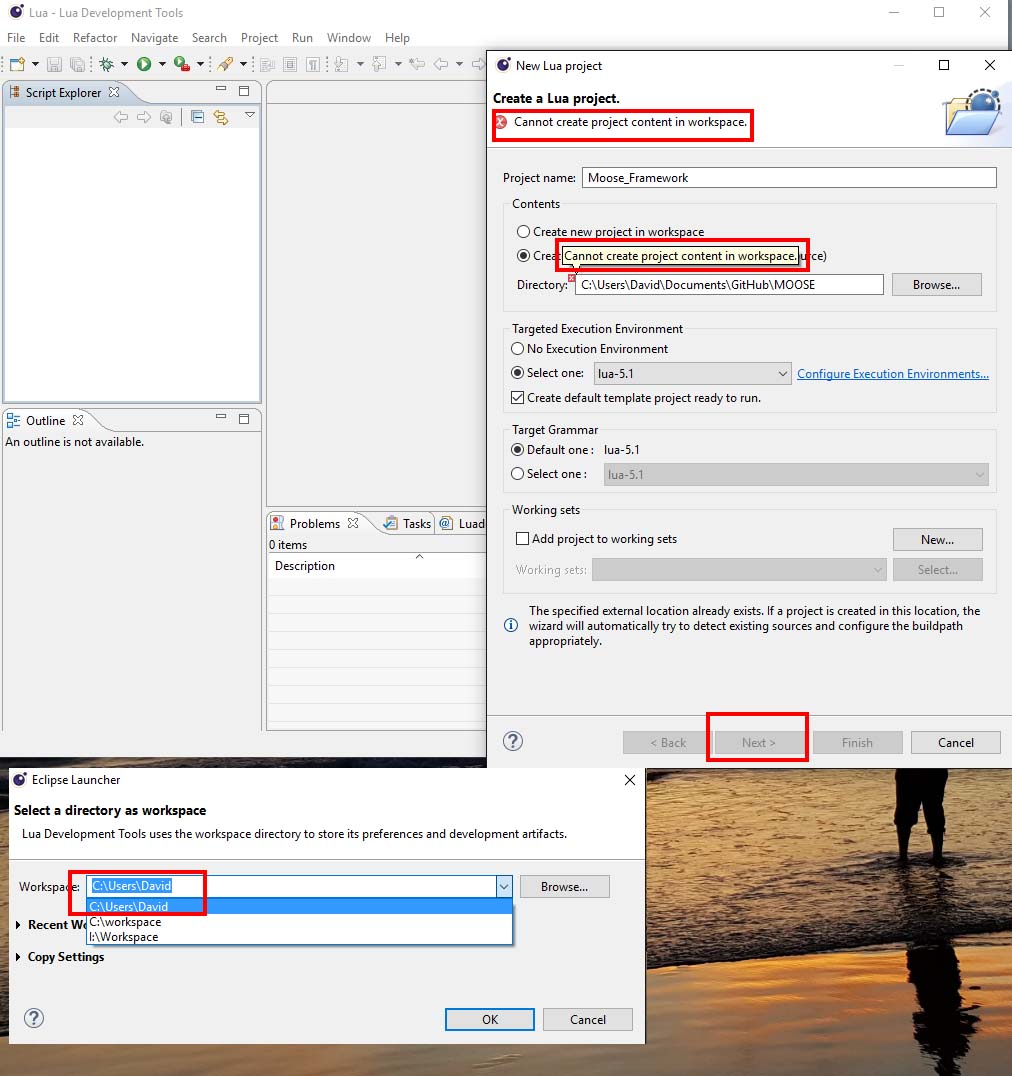The width and height of the screenshot is (1012, 1076).
Task: Choose C:\workspace from the workspace list
Action: 299,922
